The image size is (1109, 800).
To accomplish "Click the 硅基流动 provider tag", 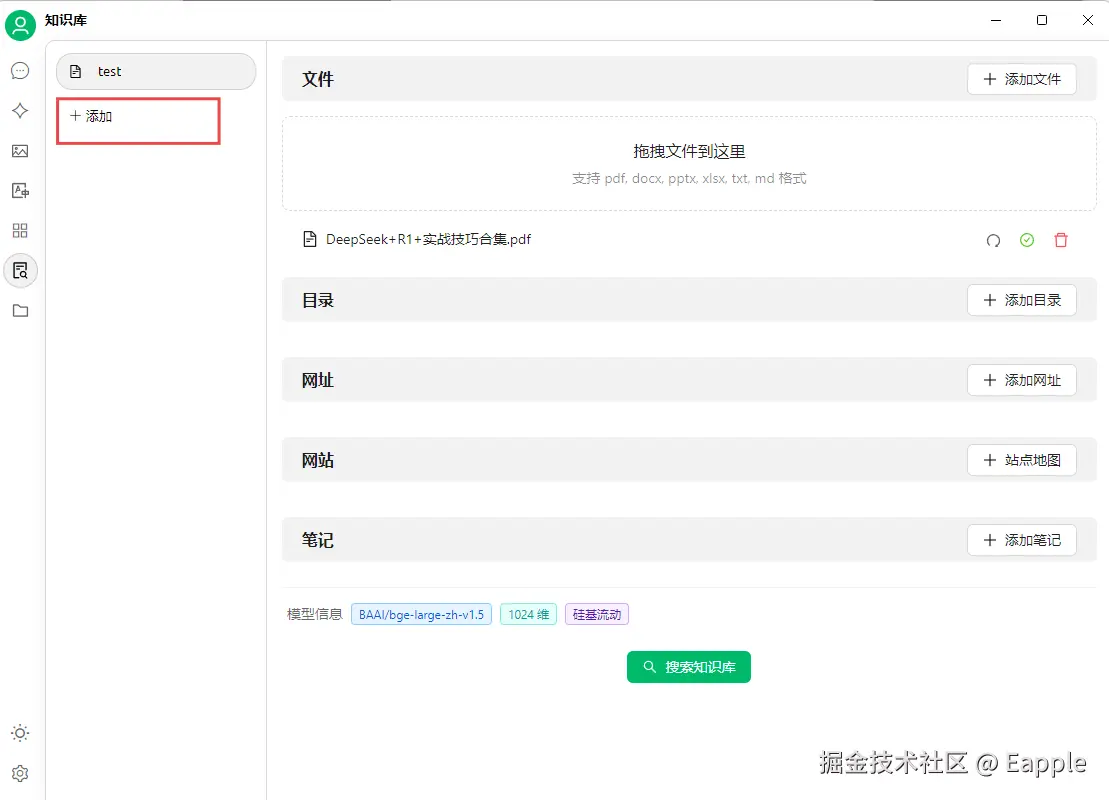I will coord(597,614).
